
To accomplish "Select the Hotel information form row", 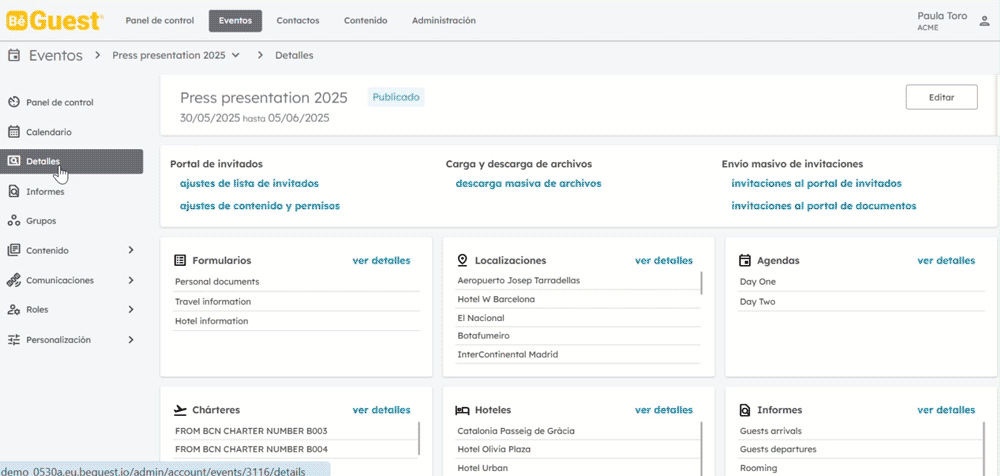I will coord(297,321).
